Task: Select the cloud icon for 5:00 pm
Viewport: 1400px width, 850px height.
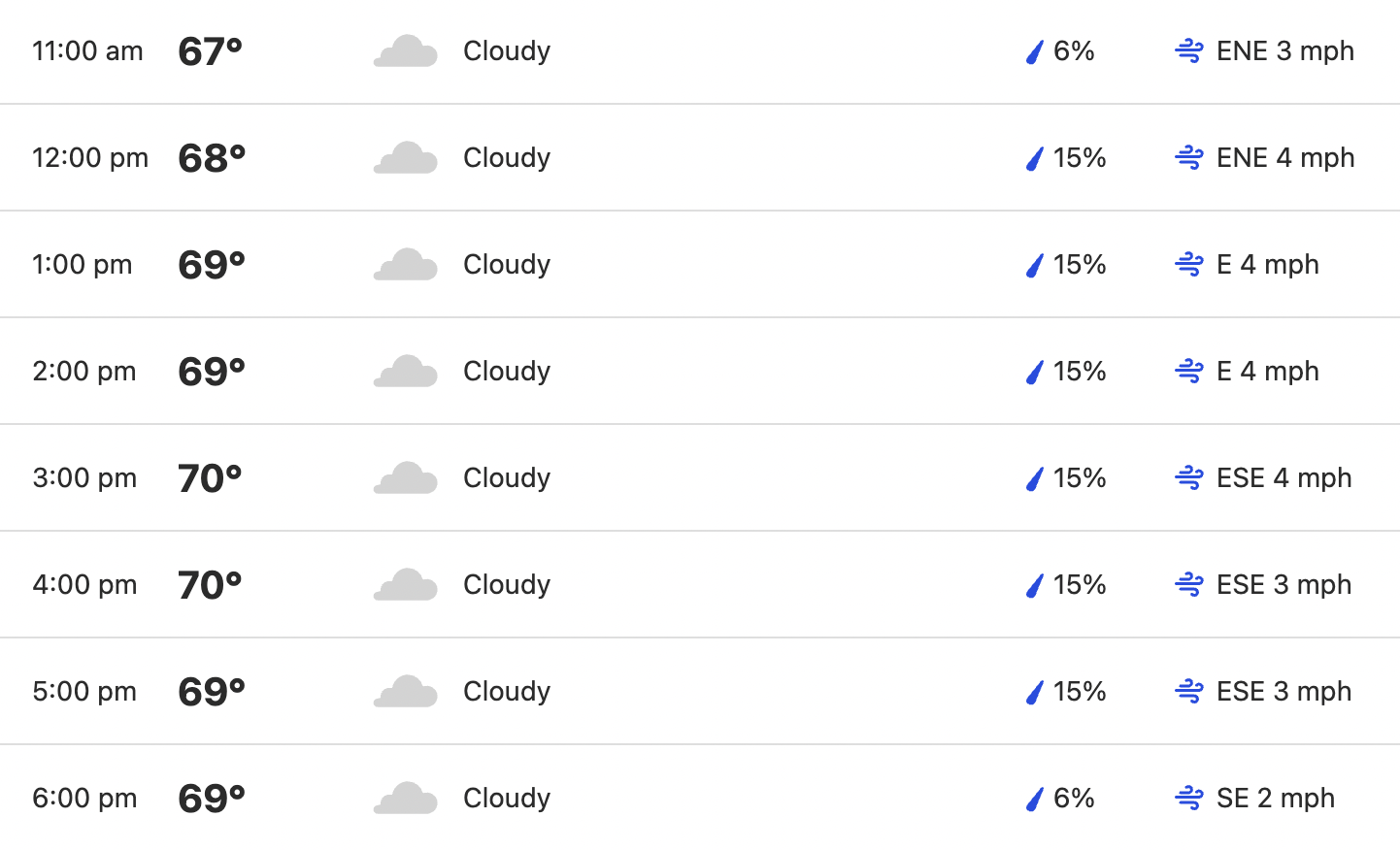Action: click(406, 692)
